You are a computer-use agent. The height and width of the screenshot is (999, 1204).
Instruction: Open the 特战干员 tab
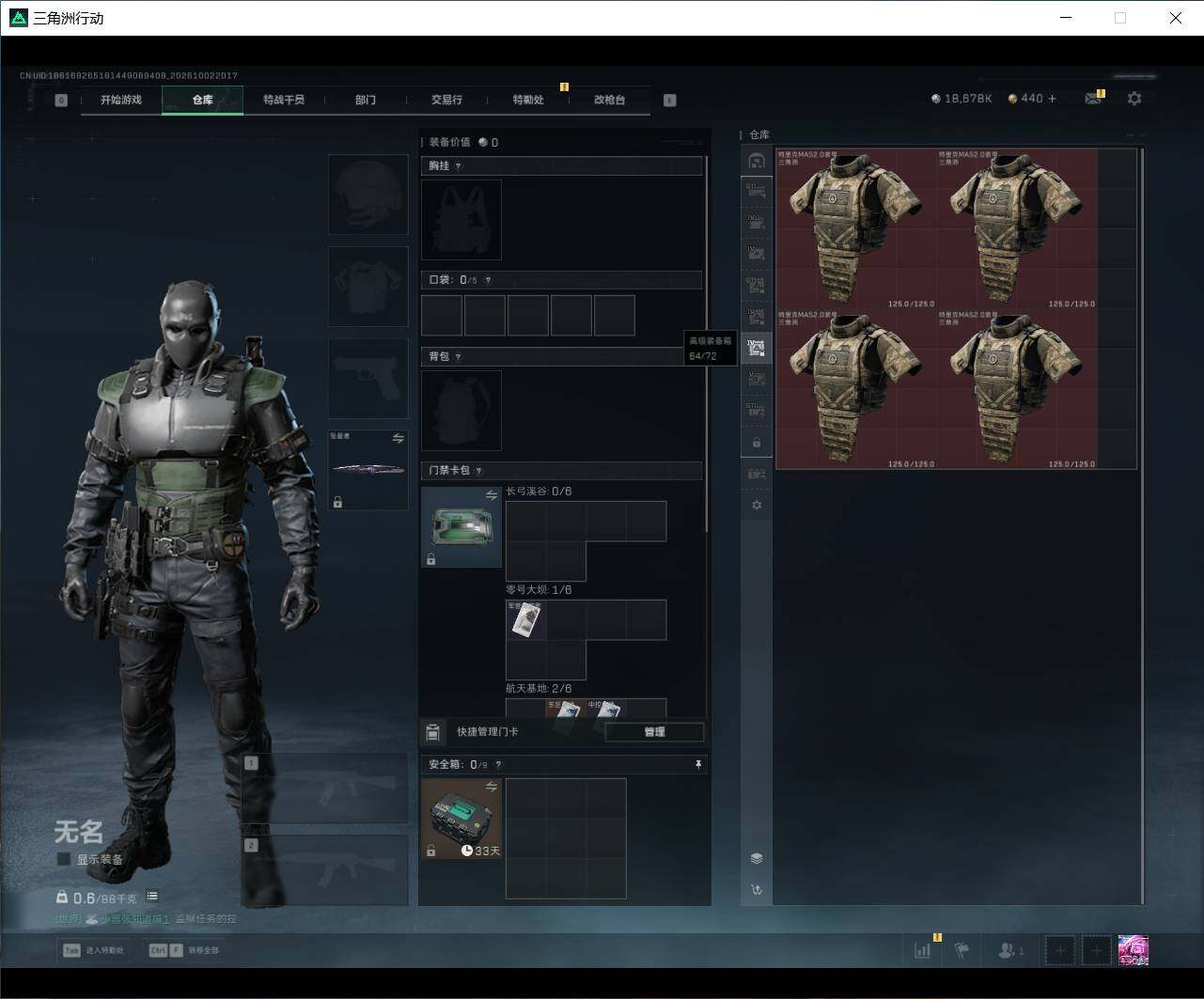pos(284,100)
